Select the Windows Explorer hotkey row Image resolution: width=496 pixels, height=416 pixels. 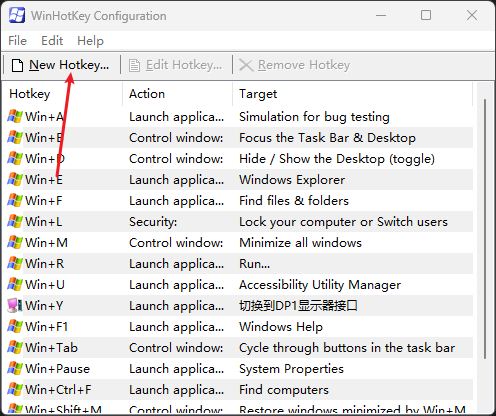pyautogui.click(x=240, y=180)
